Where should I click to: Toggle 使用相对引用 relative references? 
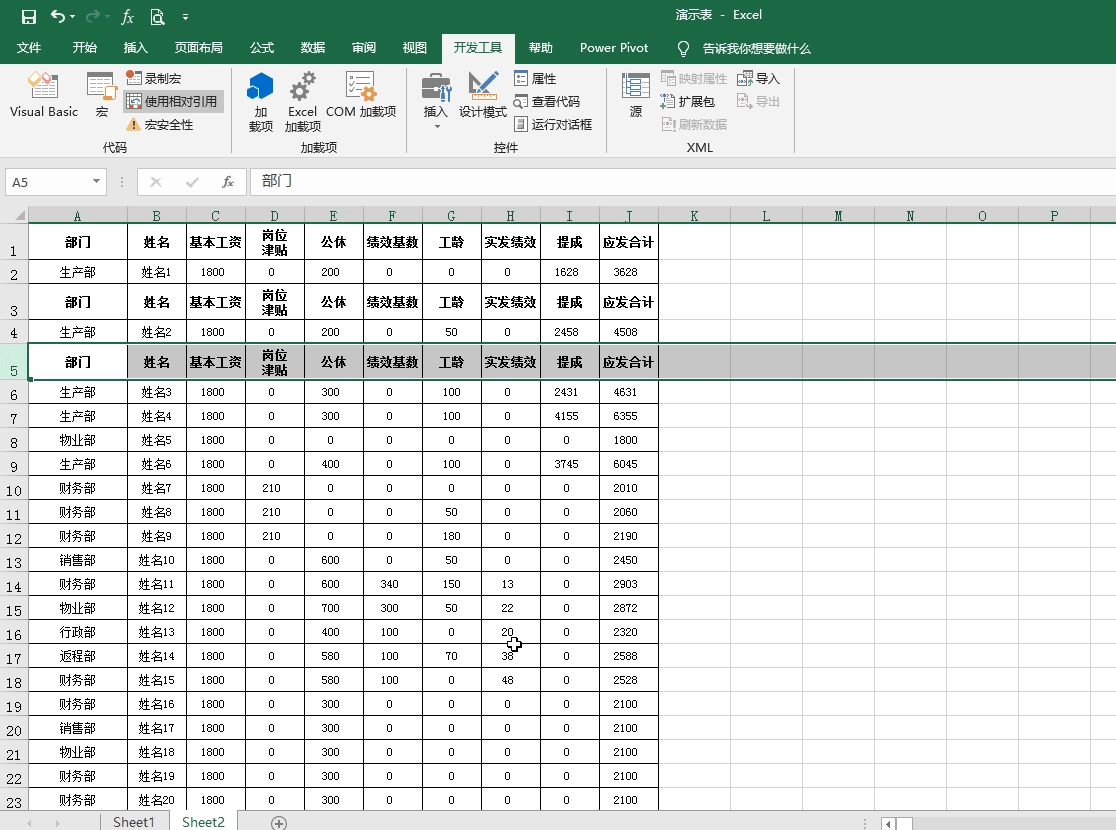tap(174, 102)
